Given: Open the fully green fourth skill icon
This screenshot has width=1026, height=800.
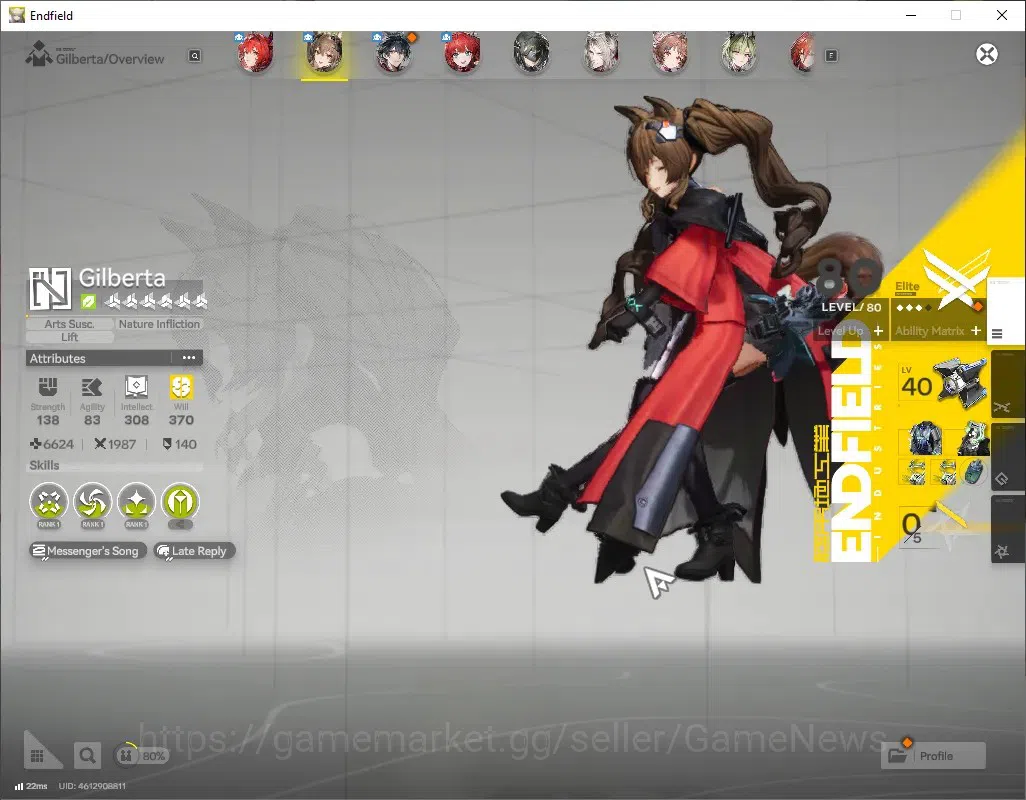Looking at the screenshot, I should tap(180, 502).
